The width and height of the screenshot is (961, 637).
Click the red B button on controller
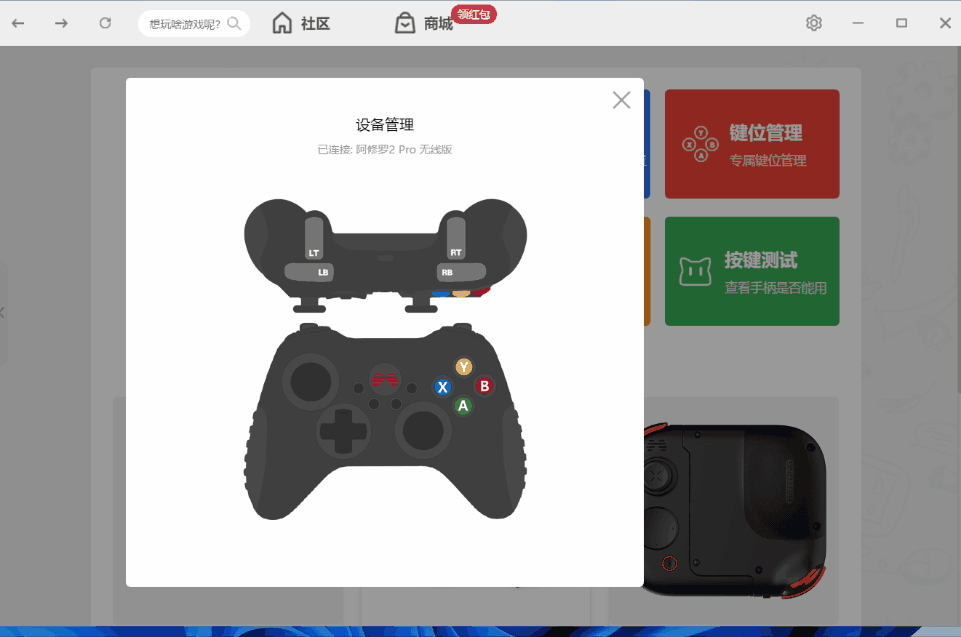pyautogui.click(x=484, y=386)
